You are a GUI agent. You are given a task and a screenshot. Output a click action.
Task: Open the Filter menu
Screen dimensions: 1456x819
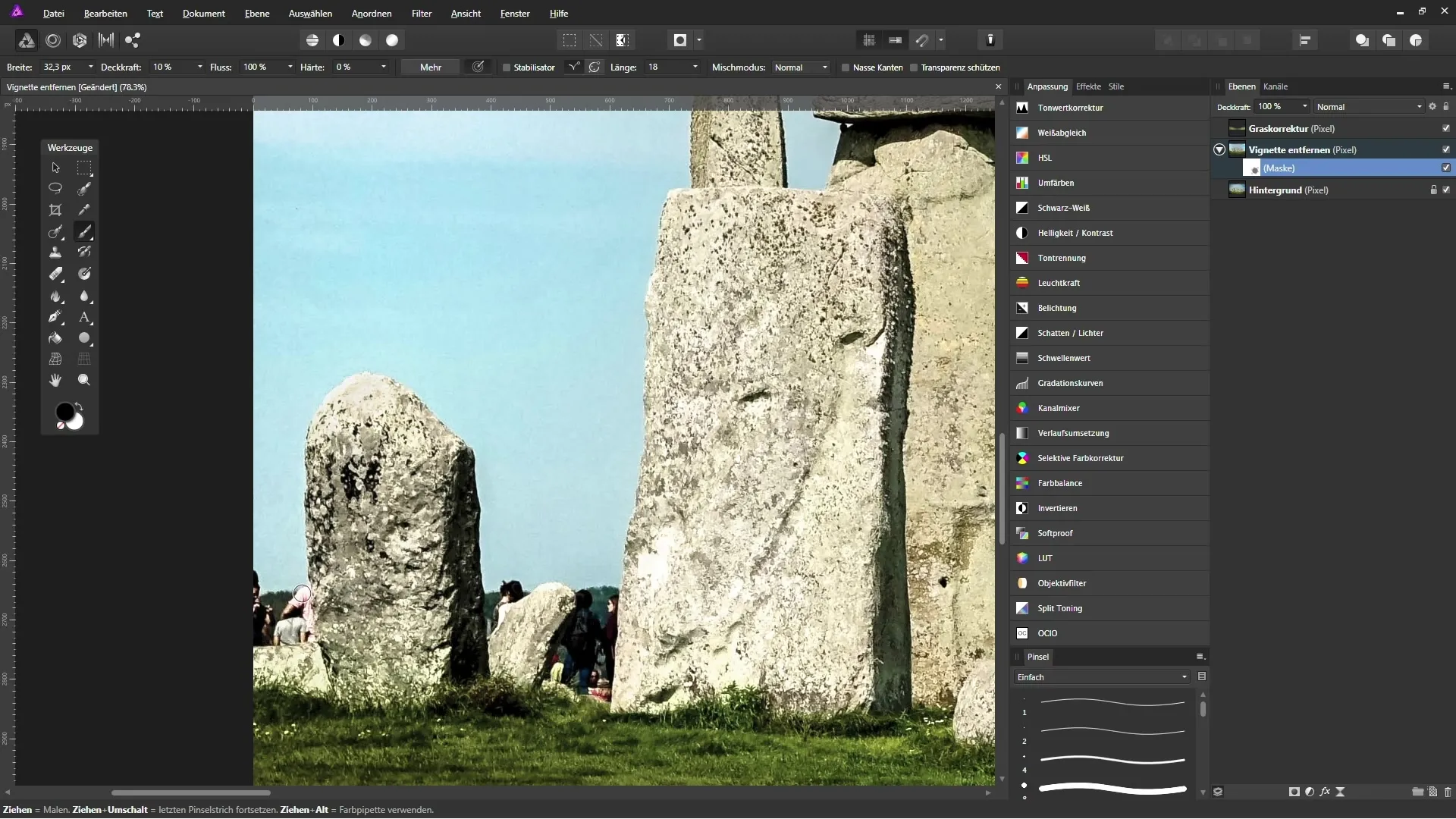(x=422, y=14)
